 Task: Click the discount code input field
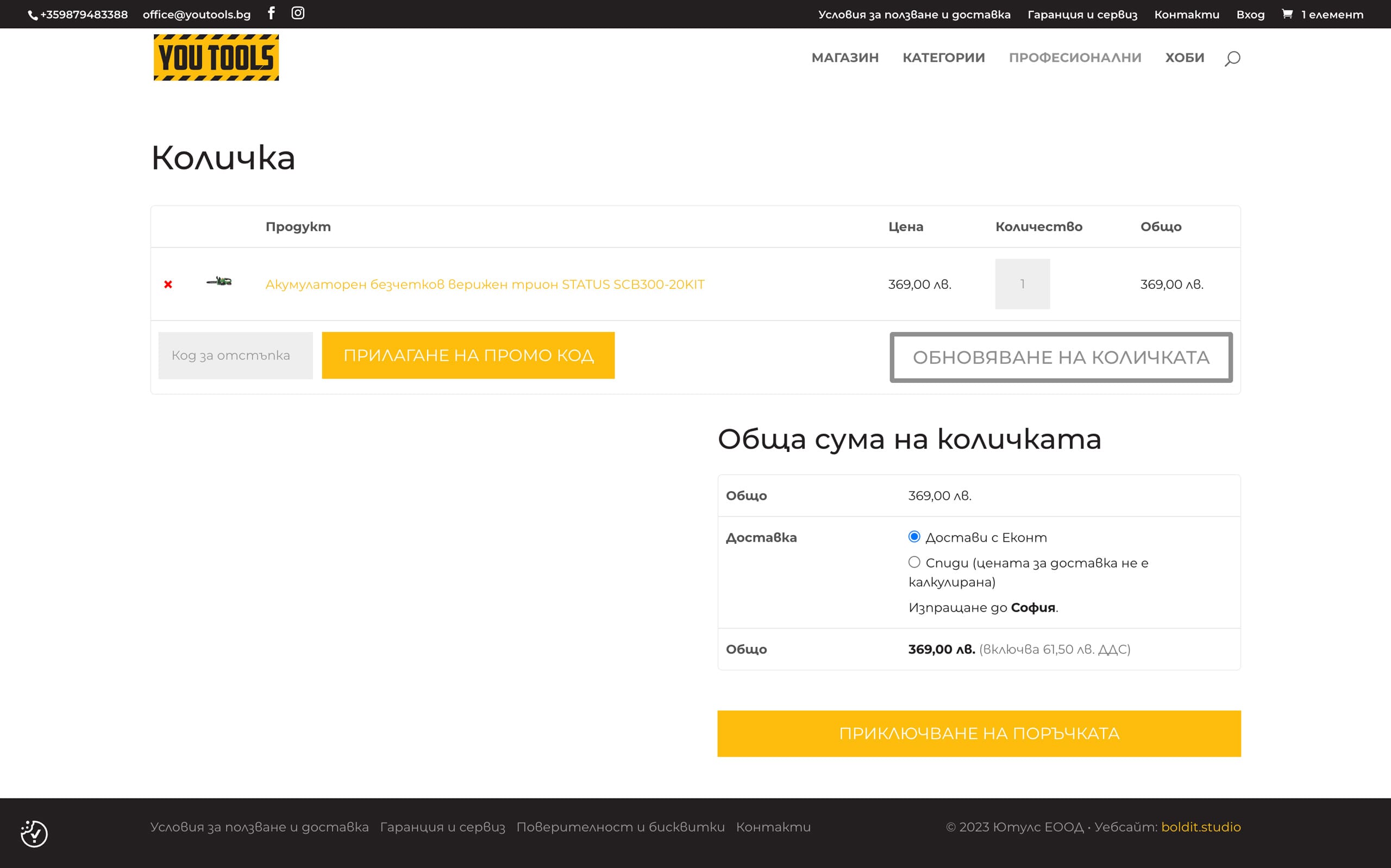pos(235,355)
